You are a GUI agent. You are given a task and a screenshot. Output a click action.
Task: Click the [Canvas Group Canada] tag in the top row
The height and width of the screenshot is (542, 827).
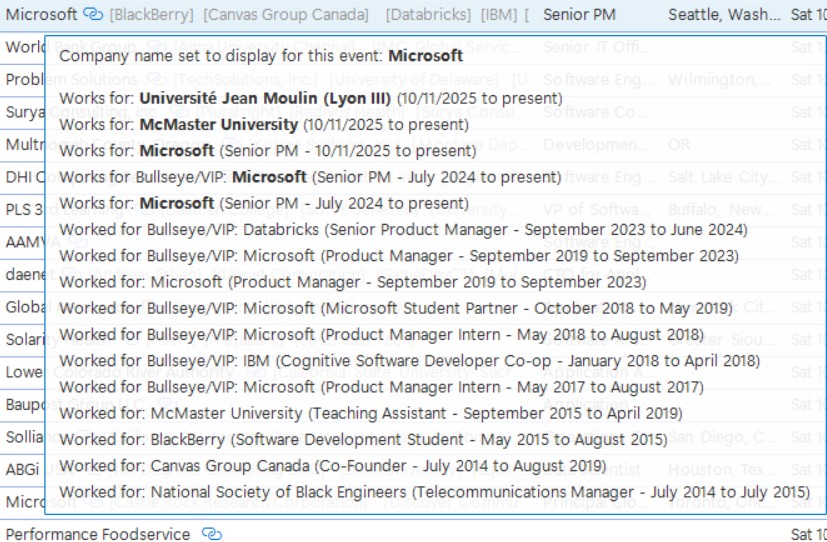285,15
